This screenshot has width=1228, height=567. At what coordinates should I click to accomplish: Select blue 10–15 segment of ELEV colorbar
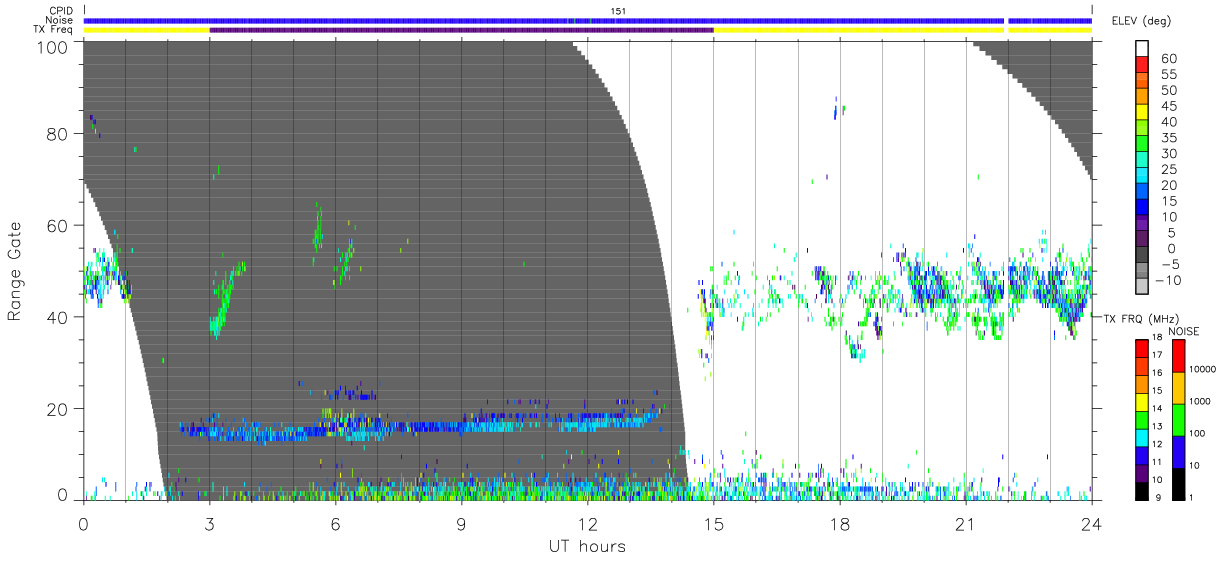tap(1143, 209)
